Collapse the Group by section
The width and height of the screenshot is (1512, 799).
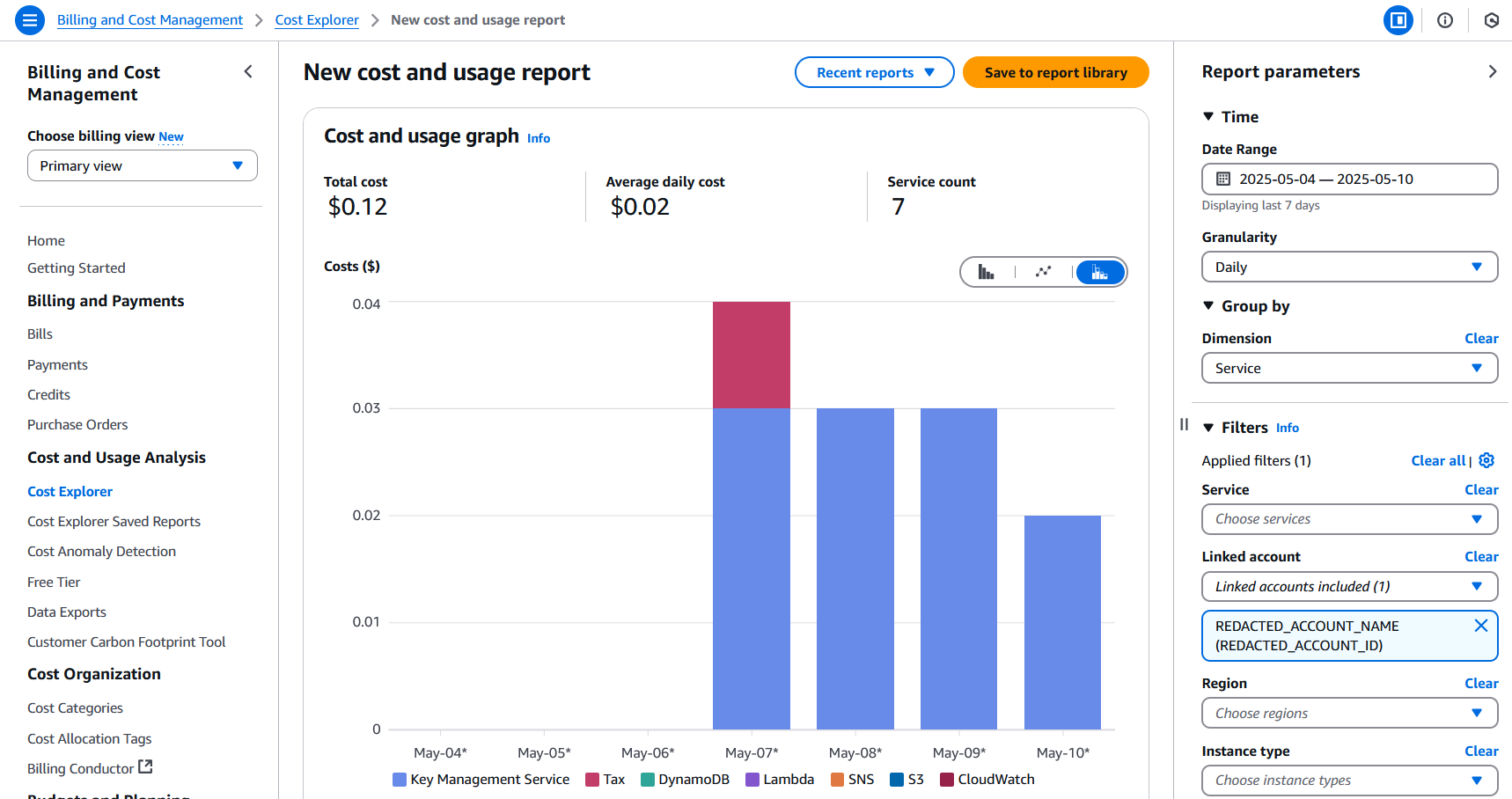pyautogui.click(x=1208, y=305)
